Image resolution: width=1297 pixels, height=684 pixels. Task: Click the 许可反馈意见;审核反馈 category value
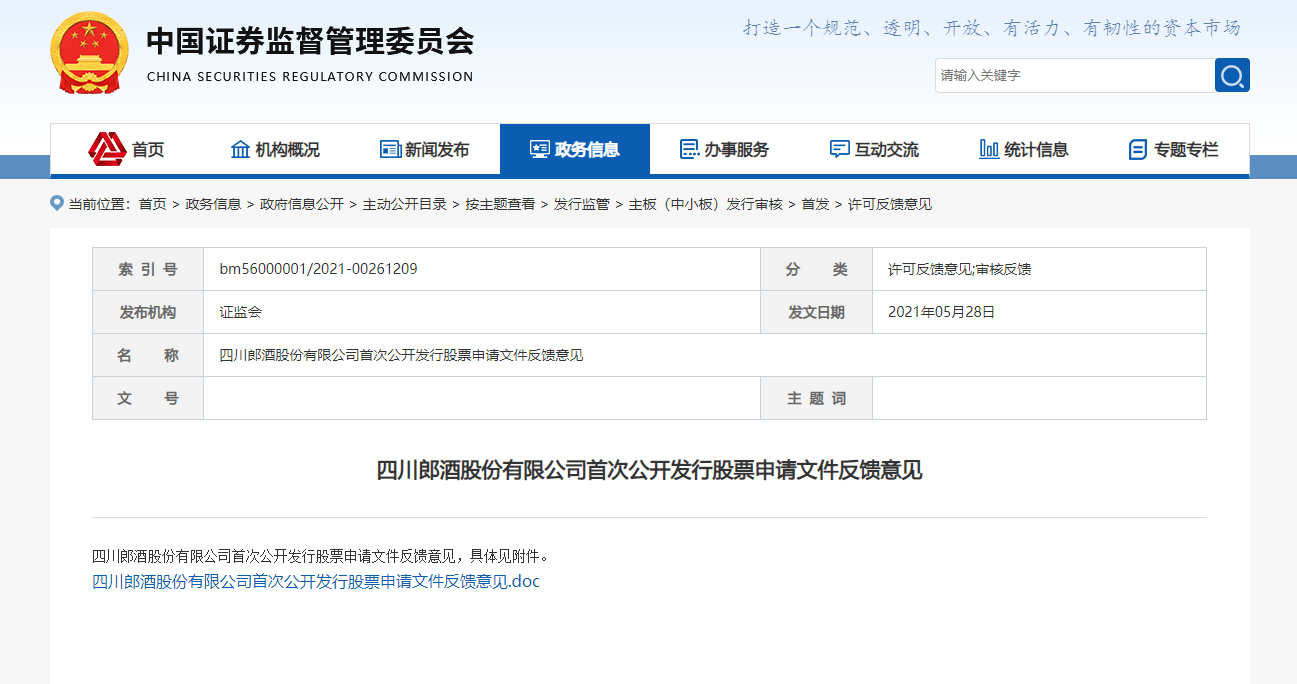[959, 269]
